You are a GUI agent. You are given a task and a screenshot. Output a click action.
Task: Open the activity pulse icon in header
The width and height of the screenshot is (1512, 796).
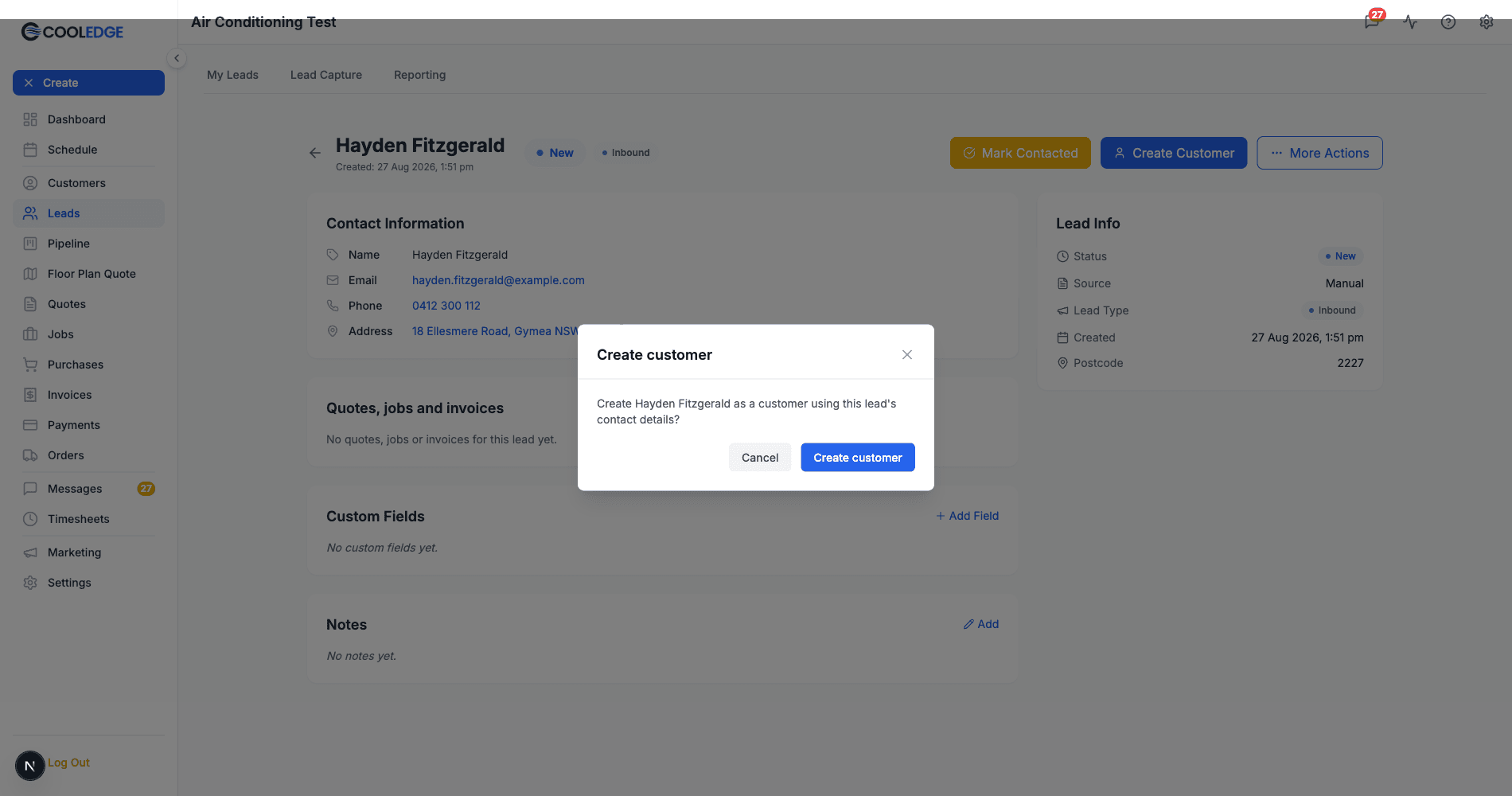coord(1410,22)
